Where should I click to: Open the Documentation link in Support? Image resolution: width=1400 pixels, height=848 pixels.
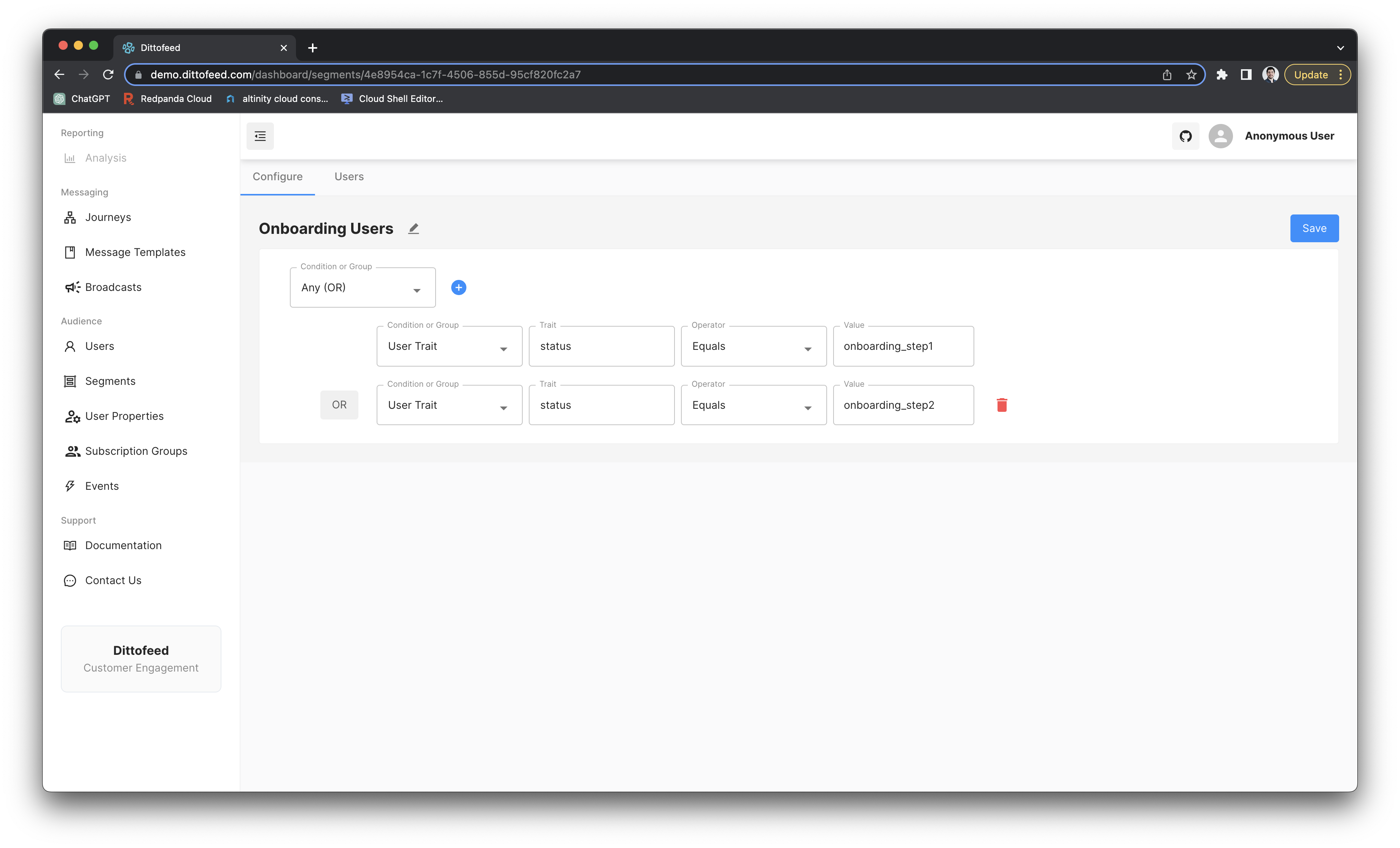pyautogui.click(x=123, y=545)
